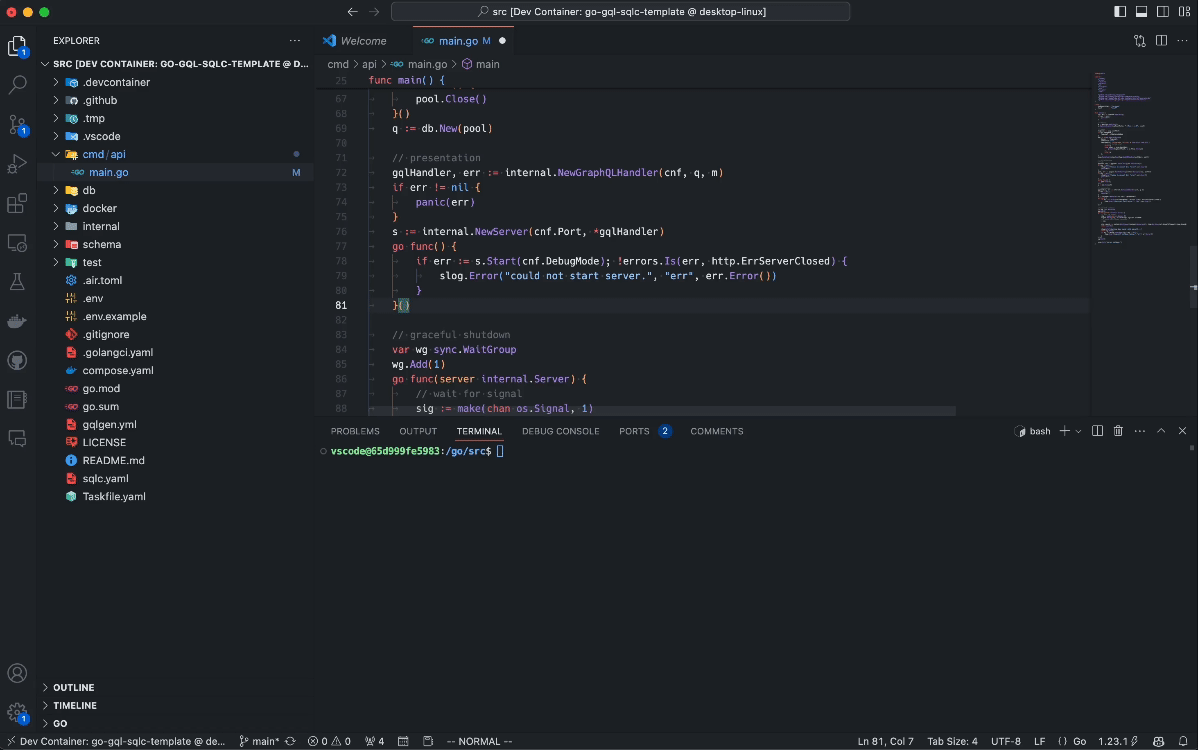Expand the schema folder
Image resolution: width=1198 pixels, height=750 pixels.
(x=56, y=244)
